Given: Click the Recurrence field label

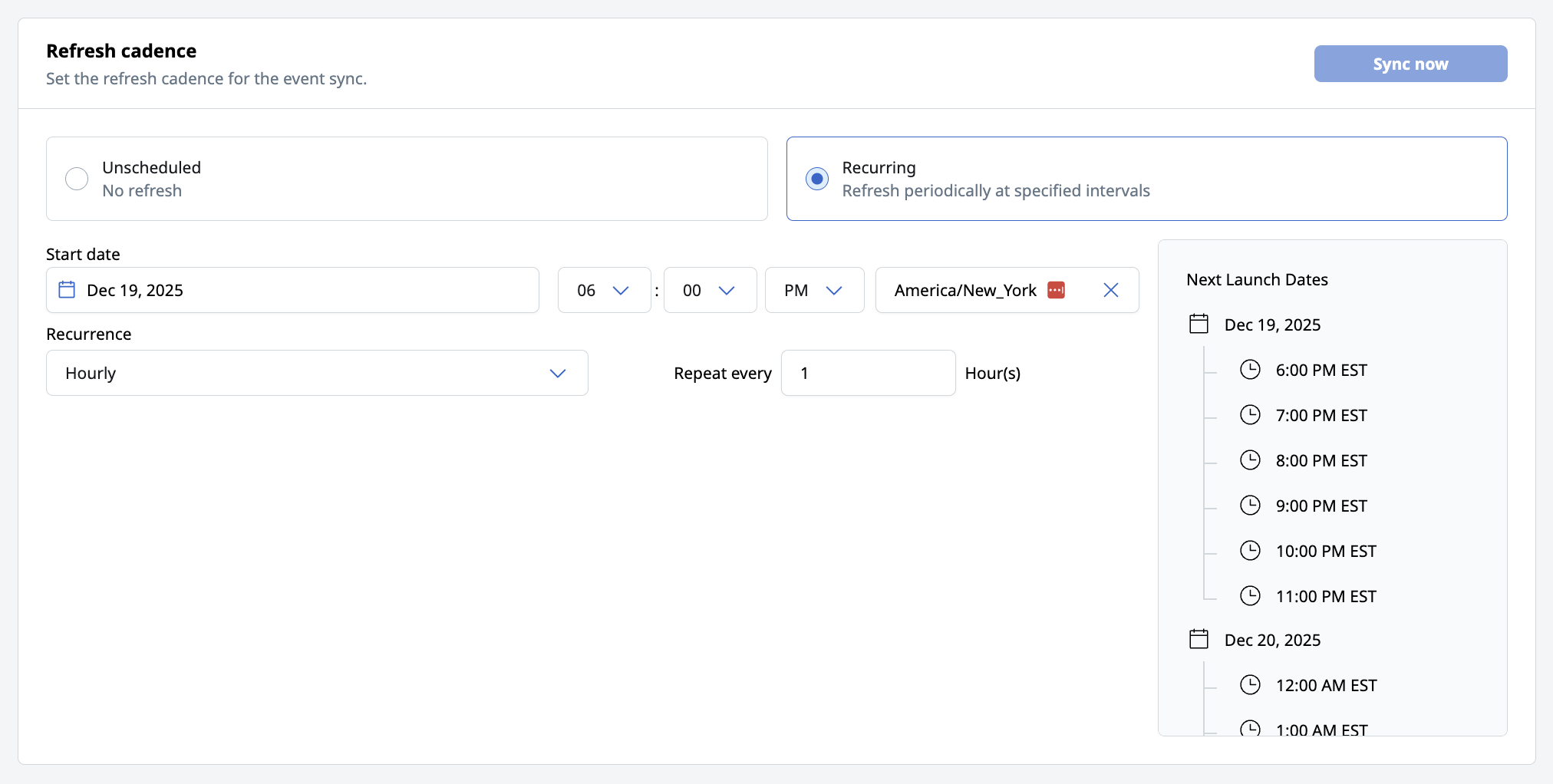Looking at the screenshot, I should (88, 334).
